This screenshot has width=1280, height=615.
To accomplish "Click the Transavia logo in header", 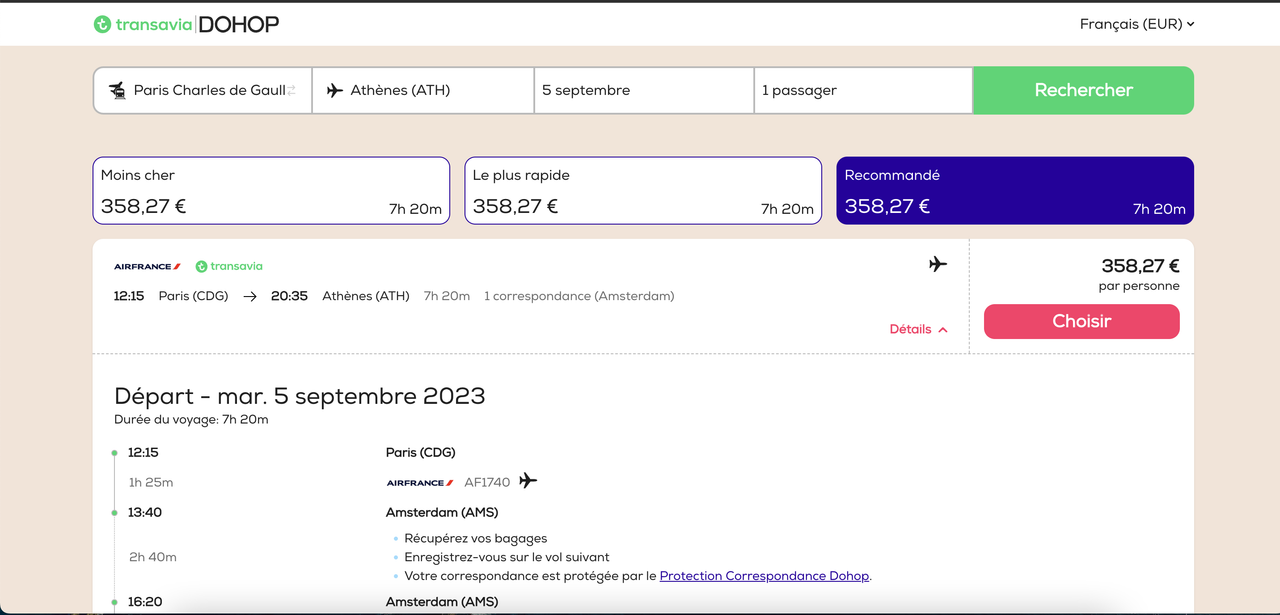I will [x=142, y=24].
